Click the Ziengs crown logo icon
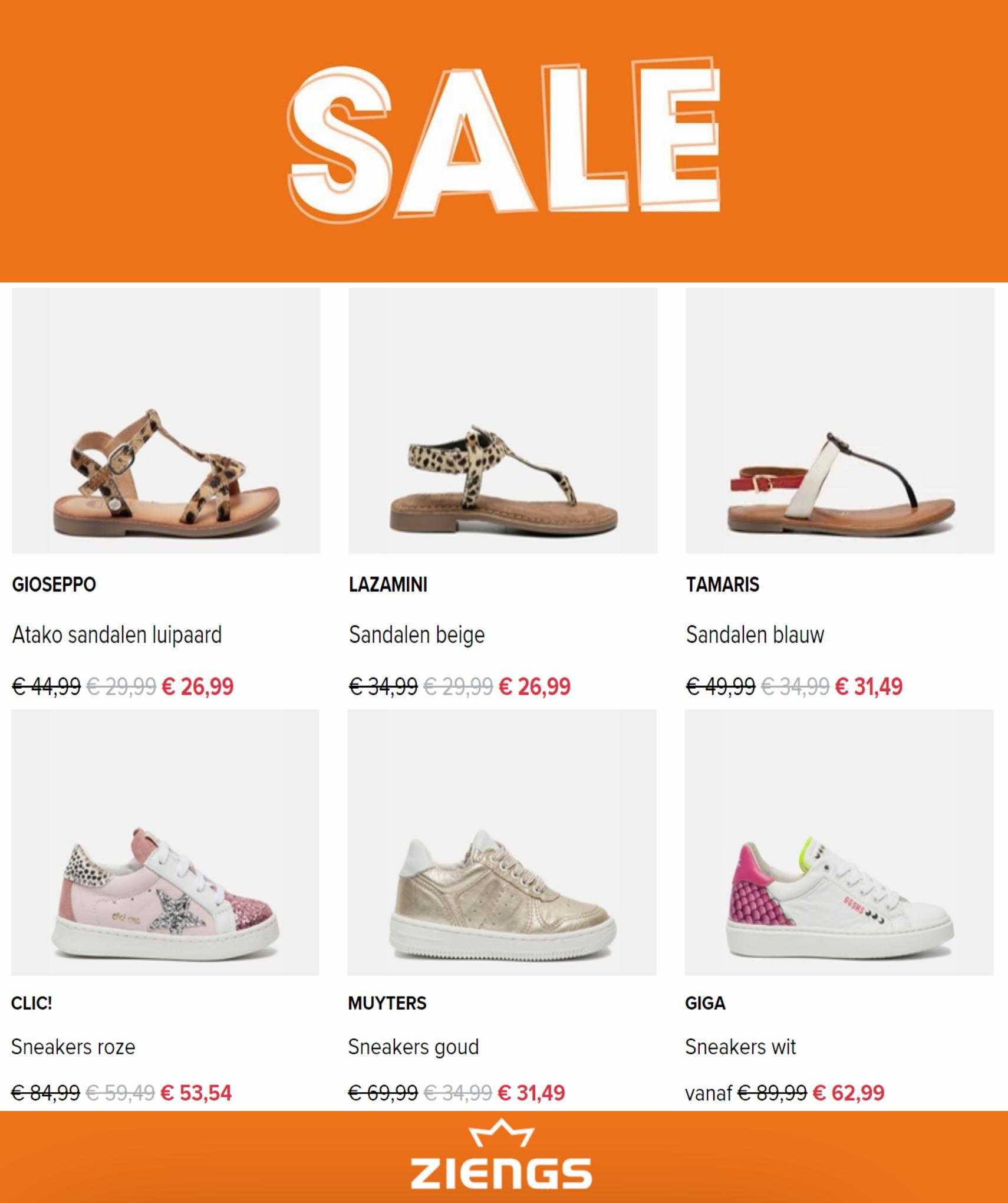The width and height of the screenshot is (1008, 1203). 501,1133
